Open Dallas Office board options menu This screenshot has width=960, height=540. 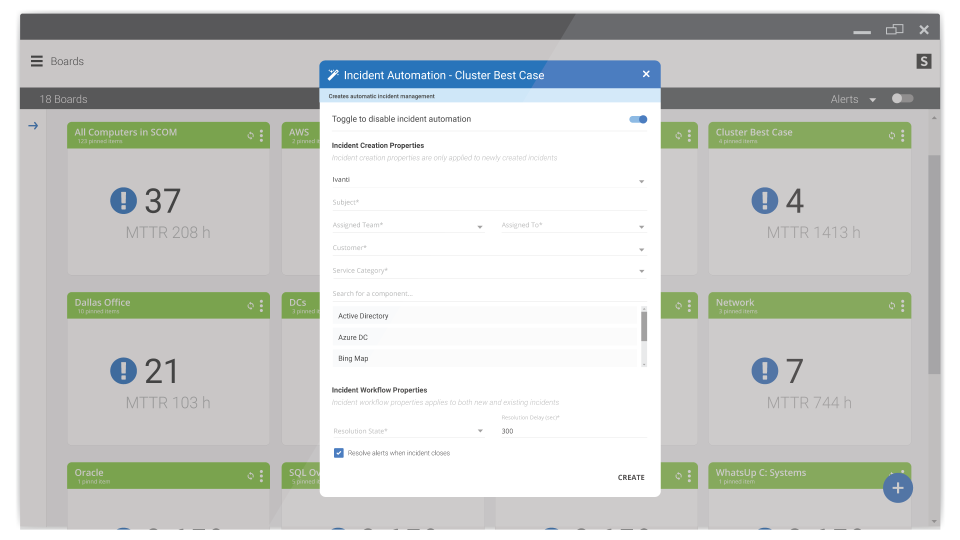tap(261, 306)
